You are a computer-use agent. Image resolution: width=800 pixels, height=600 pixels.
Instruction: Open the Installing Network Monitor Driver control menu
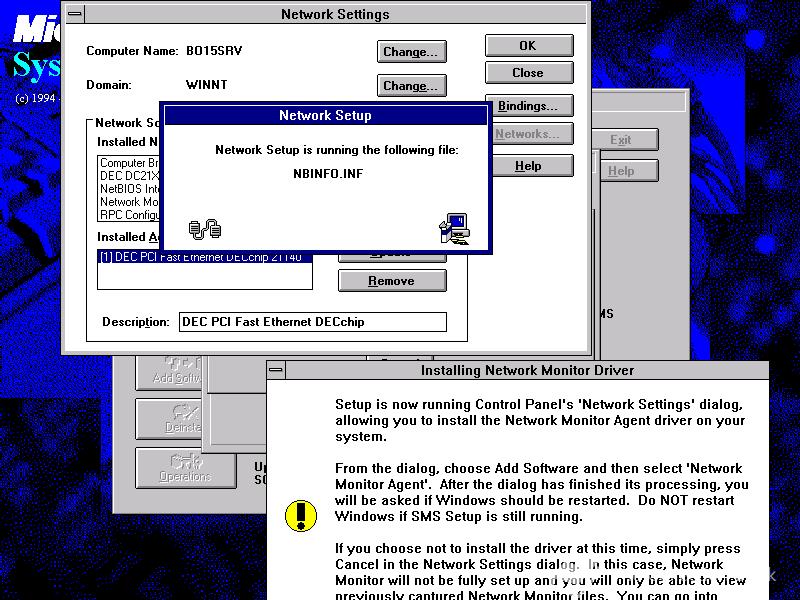(276, 370)
